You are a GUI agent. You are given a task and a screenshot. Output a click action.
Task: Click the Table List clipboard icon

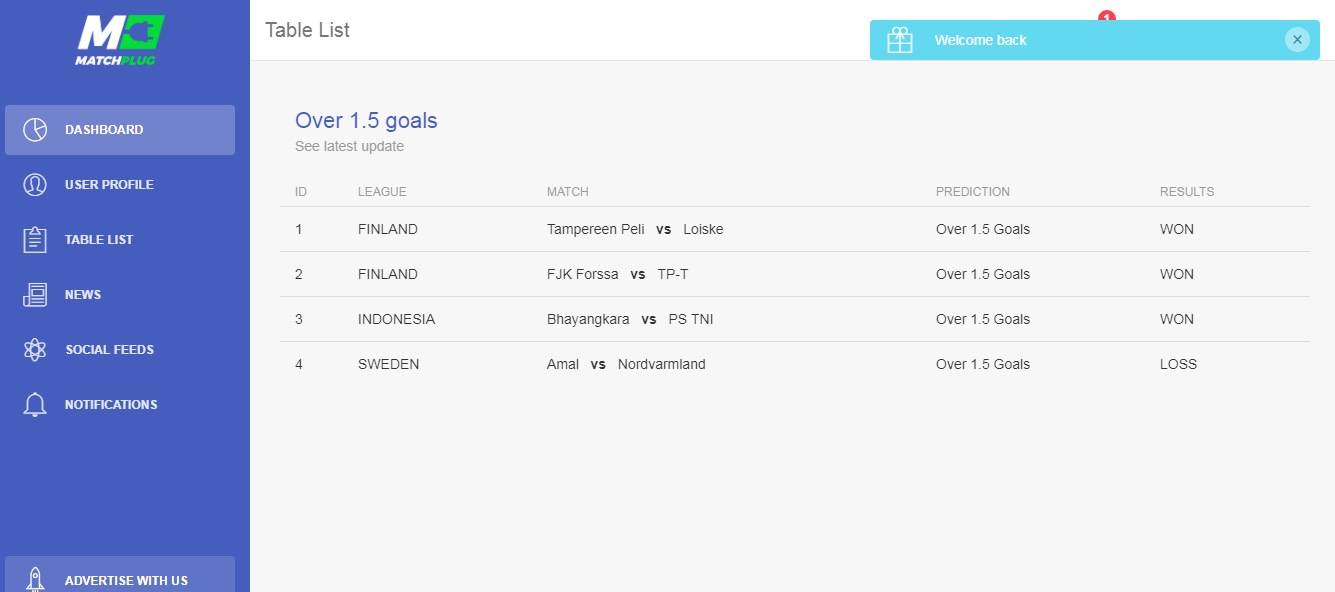(x=35, y=240)
